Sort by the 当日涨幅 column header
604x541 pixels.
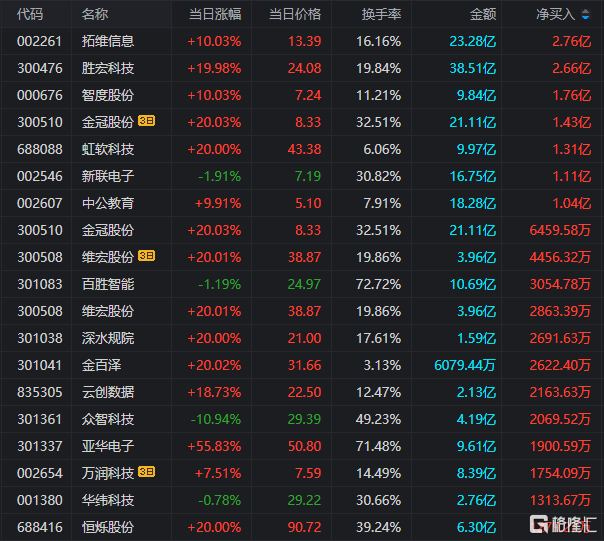coord(215,14)
